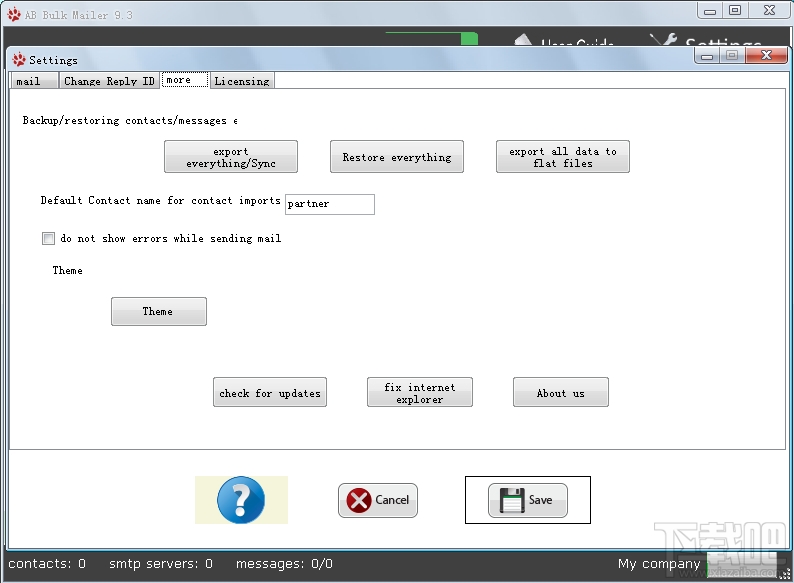Close the Settings dialog window

(767, 55)
